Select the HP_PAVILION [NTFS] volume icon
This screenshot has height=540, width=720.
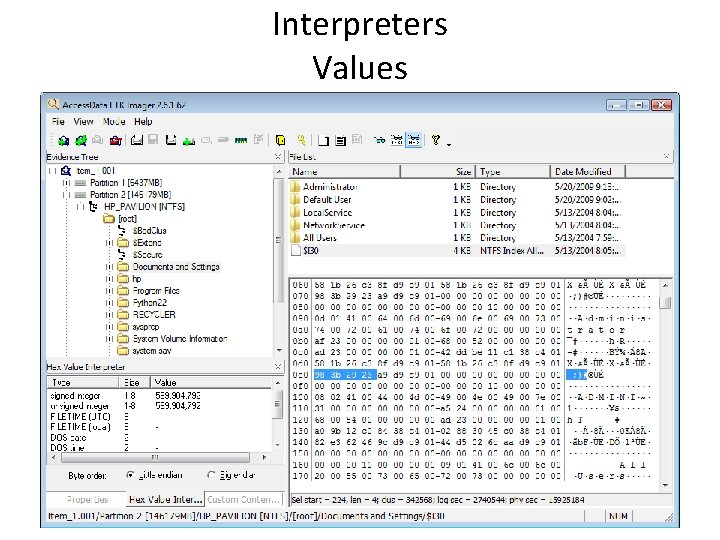[x=93, y=207]
